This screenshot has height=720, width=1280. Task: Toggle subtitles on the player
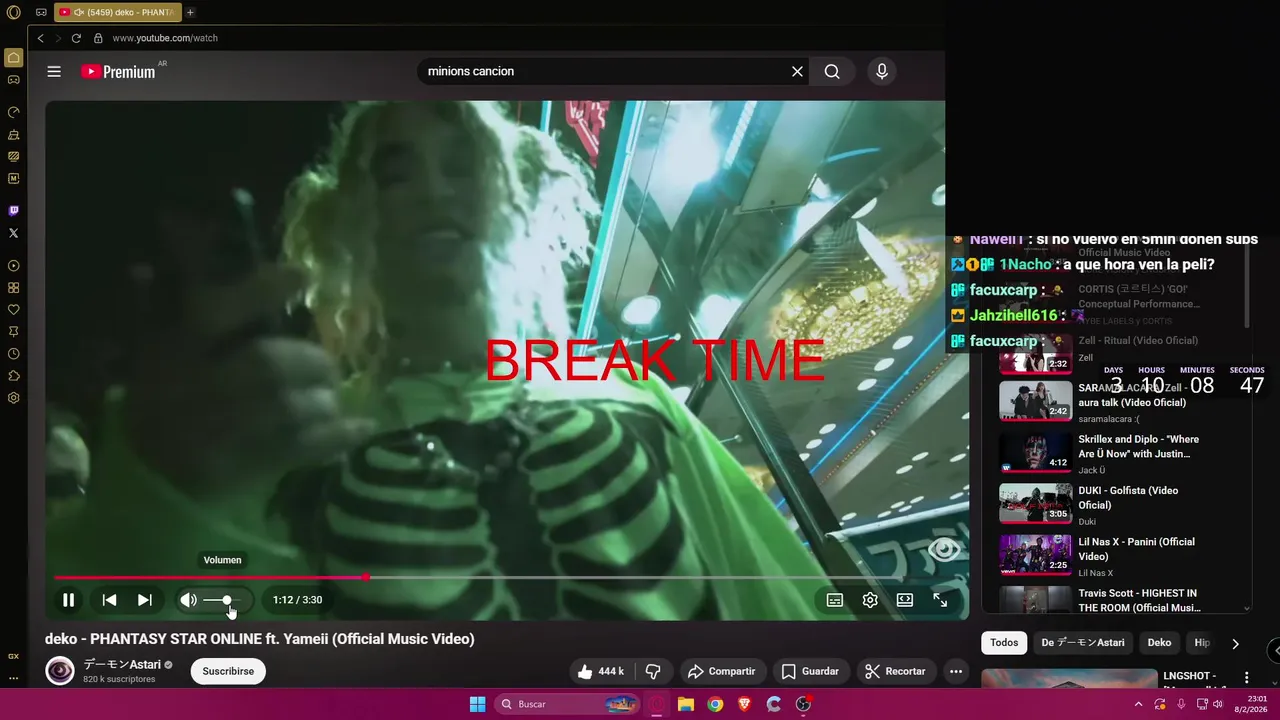pyautogui.click(x=834, y=600)
